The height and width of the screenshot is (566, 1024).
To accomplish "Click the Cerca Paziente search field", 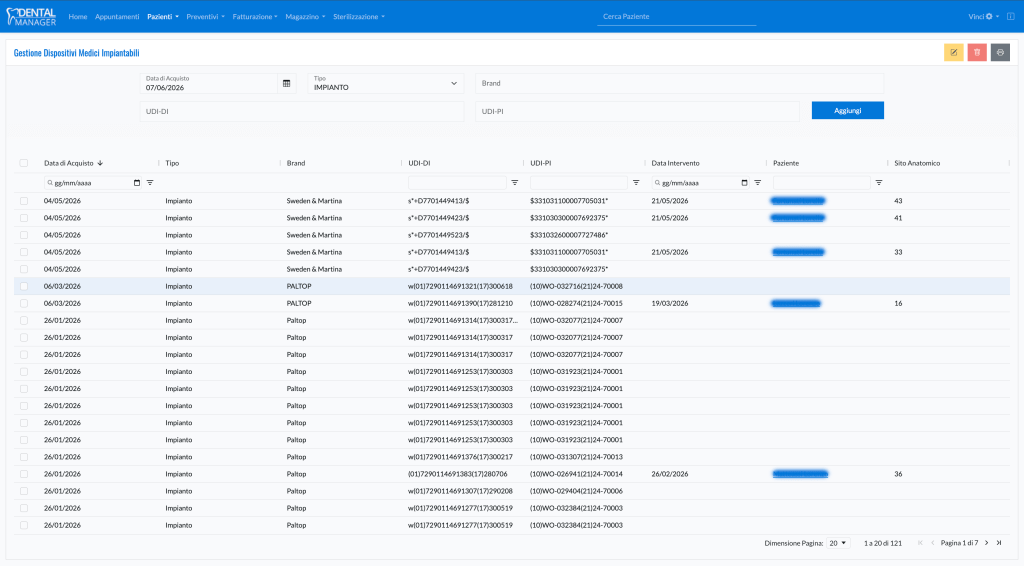I will click(677, 16).
